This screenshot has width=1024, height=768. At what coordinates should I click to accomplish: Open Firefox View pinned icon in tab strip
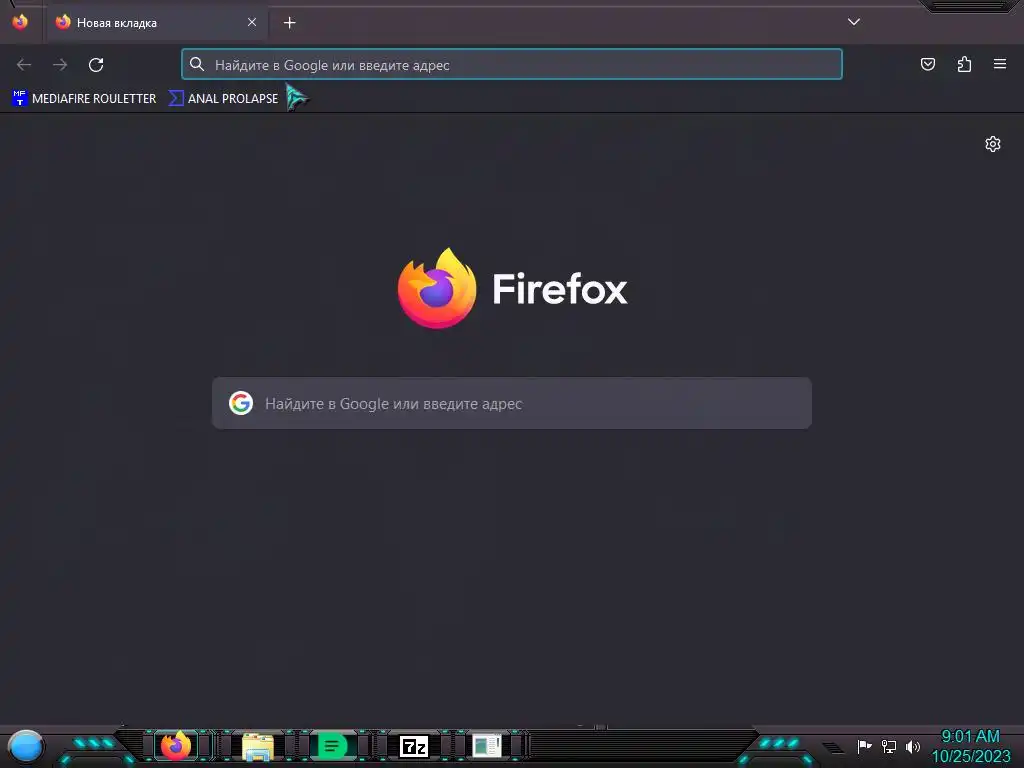point(20,22)
